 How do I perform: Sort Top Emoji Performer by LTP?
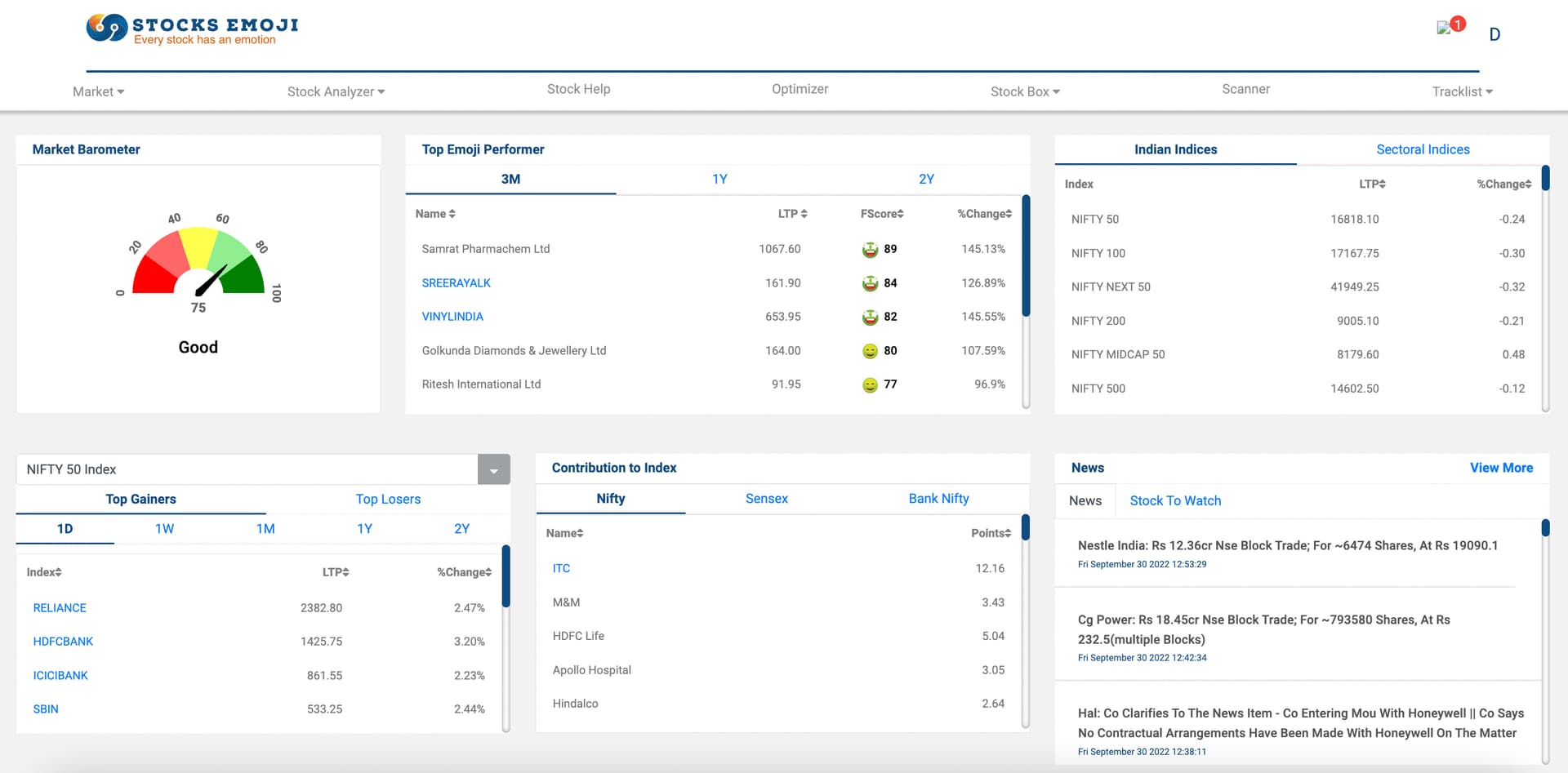(x=792, y=214)
